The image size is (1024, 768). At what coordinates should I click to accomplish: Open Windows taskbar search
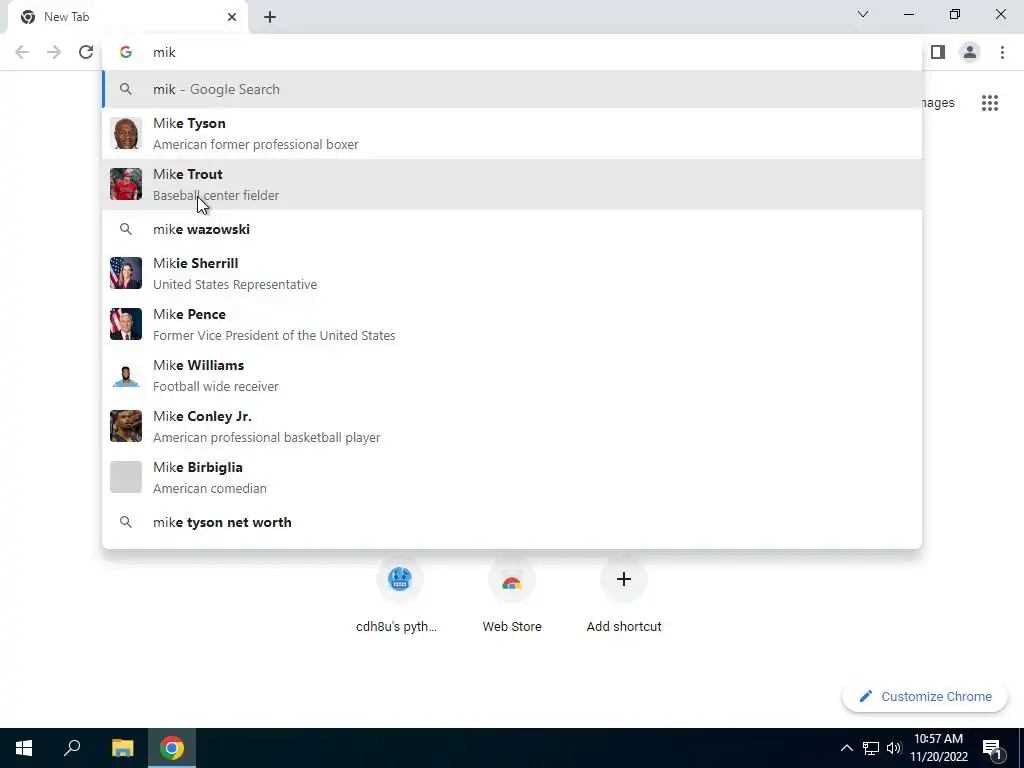[72, 748]
